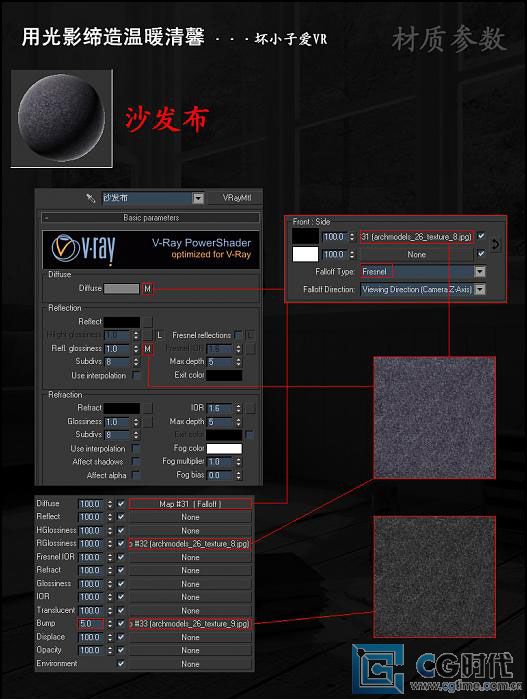This screenshot has width=527, height=699.
Task: Click the Refl. glossiness map M button
Action: (148, 349)
